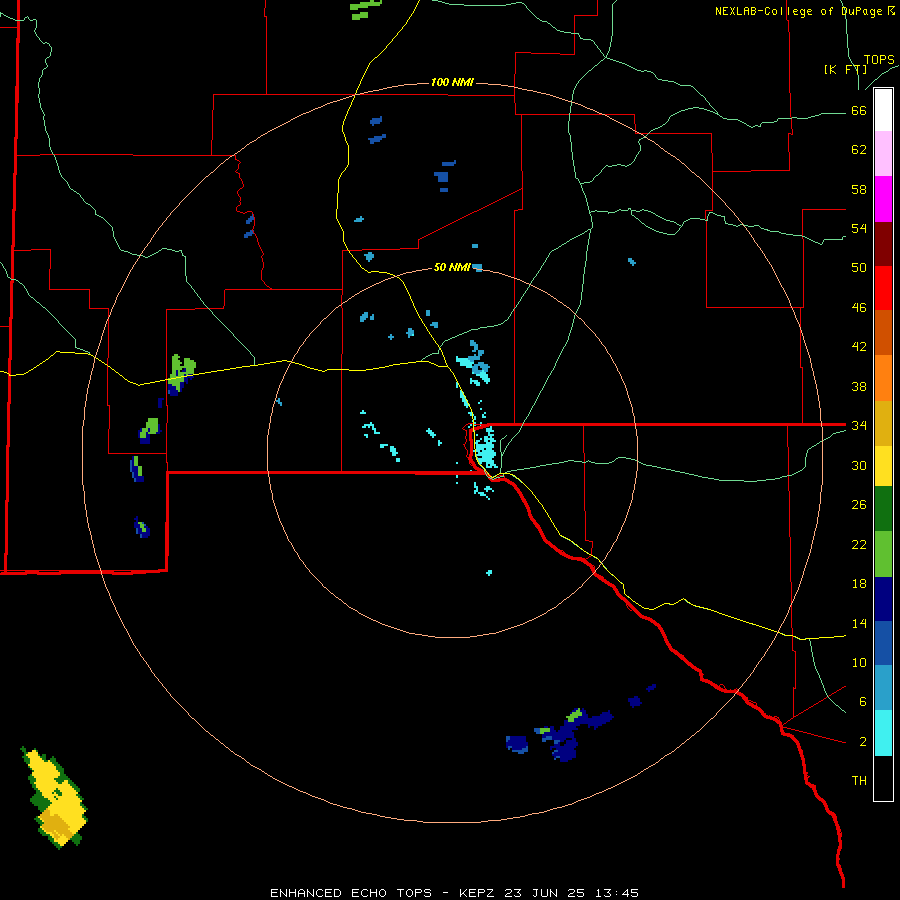Image resolution: width=900 pixels, height=900 pixels.
Task: Click the light pink legend swatch
Action: point(883,154)
